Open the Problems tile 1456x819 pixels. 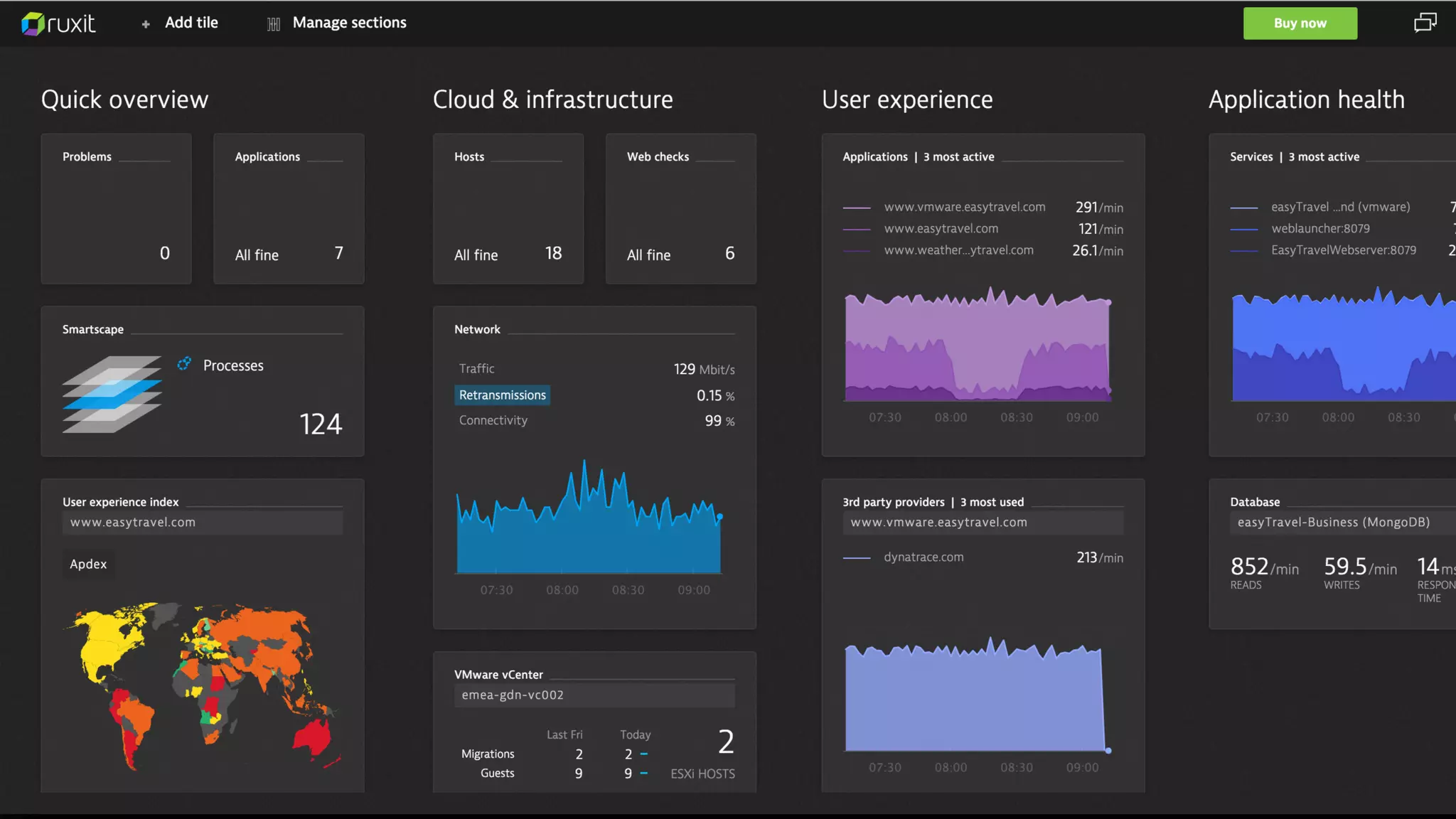(116, 209)
